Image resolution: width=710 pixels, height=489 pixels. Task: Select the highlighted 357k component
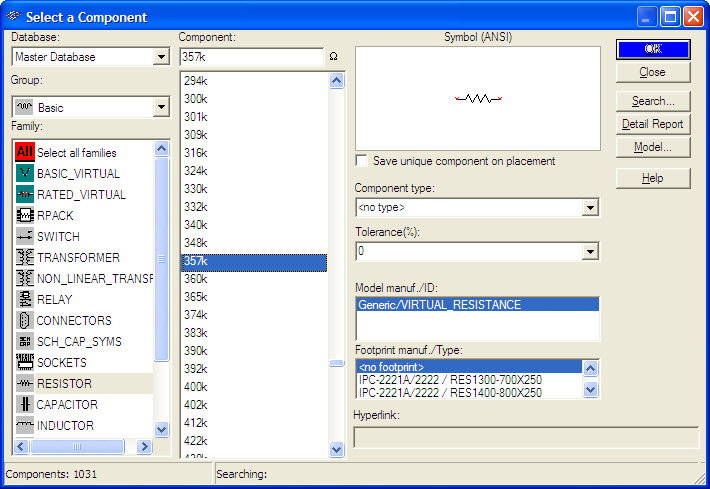tap(254, 262)
